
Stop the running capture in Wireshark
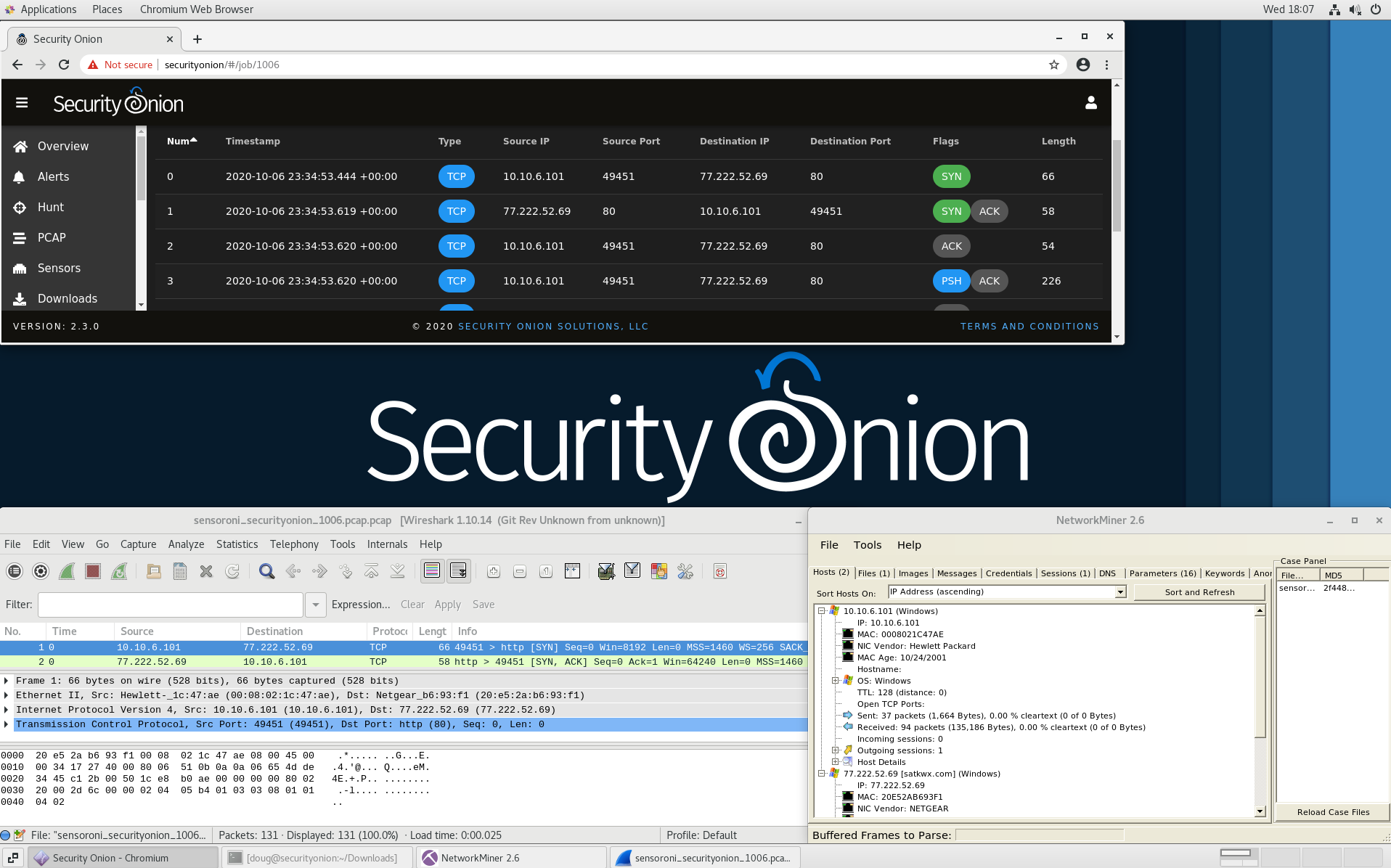(93, 571)
